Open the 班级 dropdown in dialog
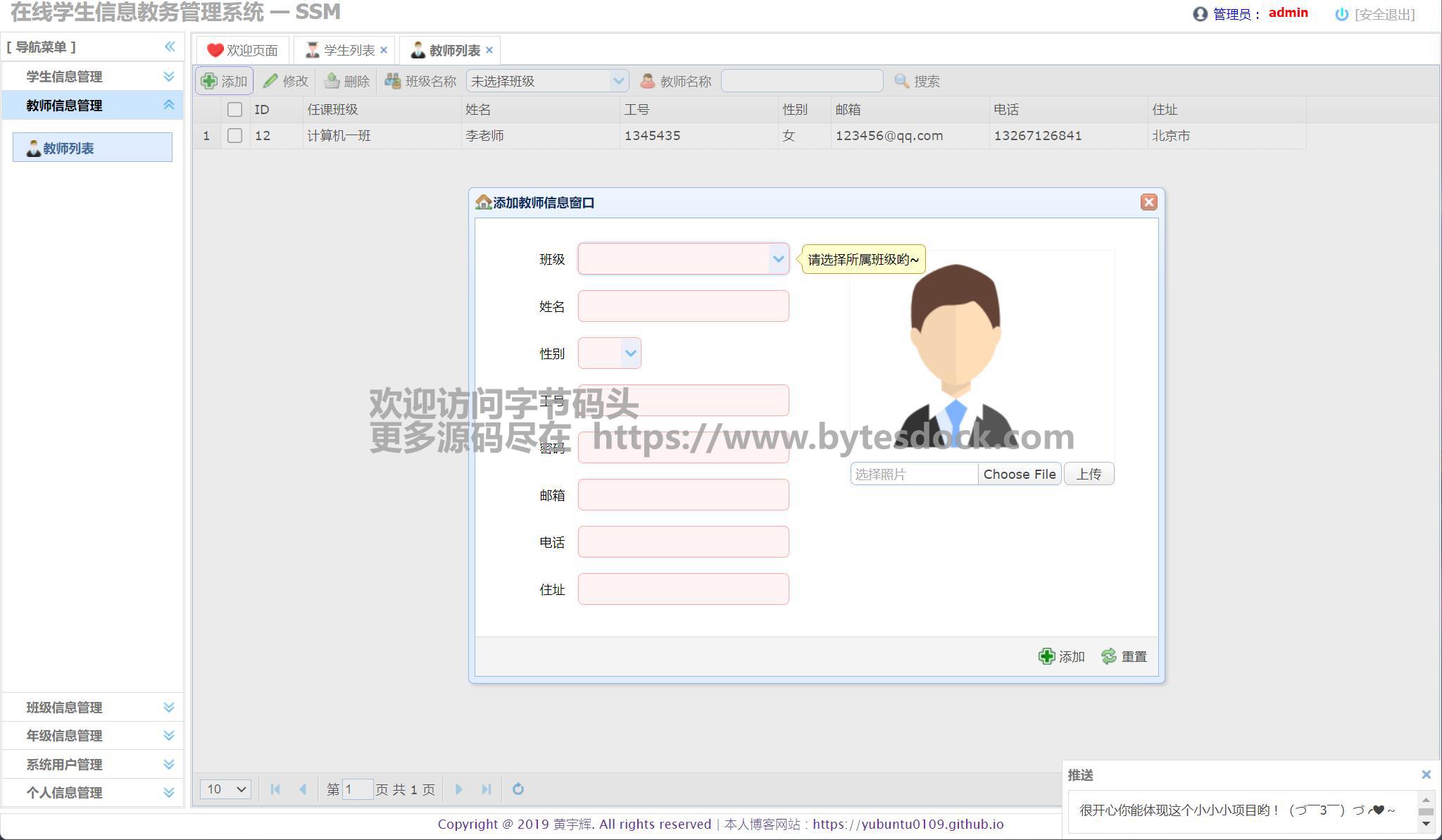 tap(778, 259)
